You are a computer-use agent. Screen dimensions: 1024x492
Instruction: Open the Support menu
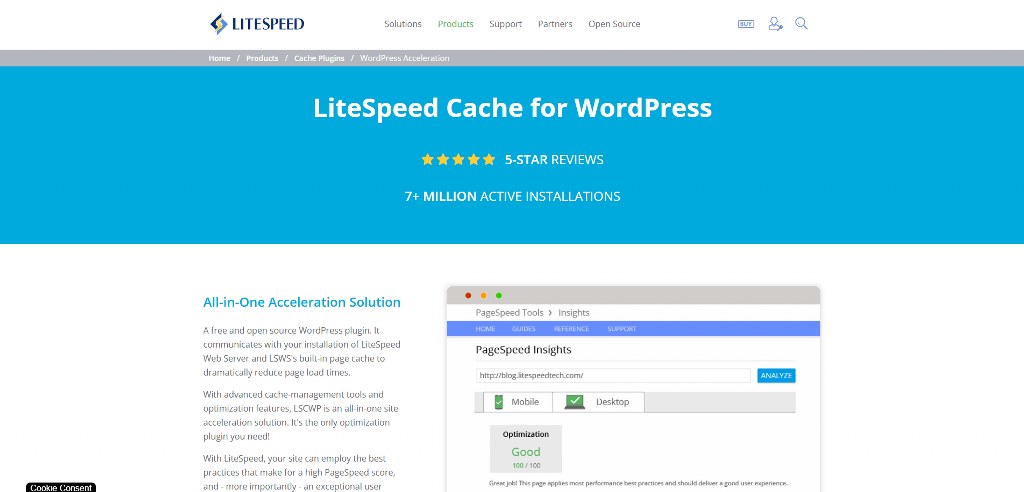coord(505,24)
